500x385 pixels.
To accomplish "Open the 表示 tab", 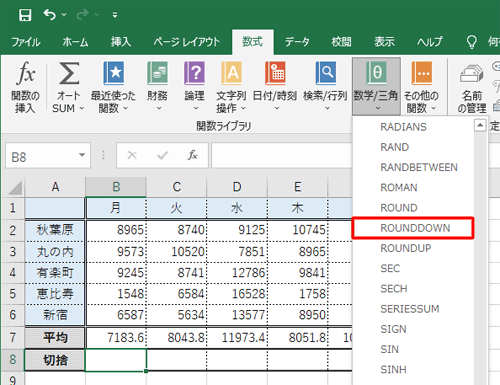I will [x=384, y=42].
